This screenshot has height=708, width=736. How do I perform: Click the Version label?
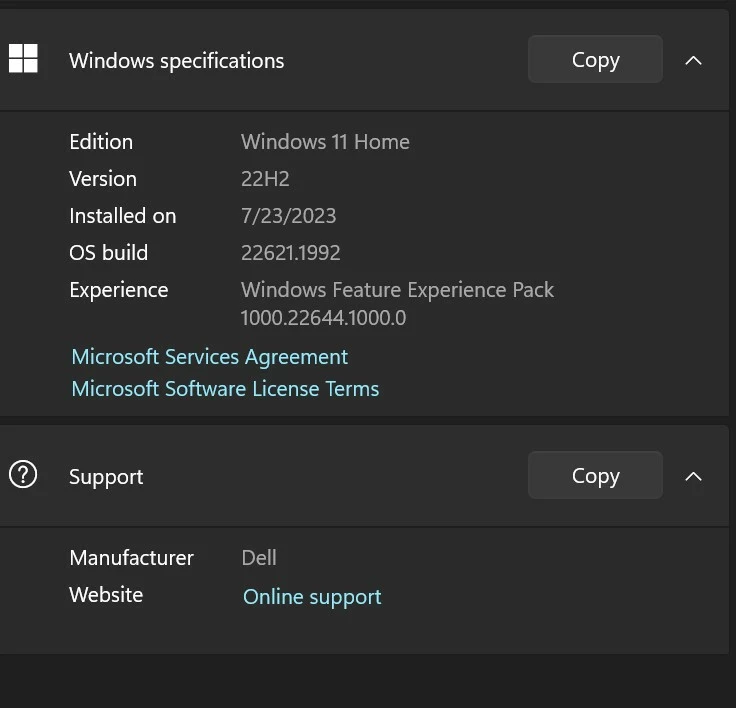pyautogui.click(x=103, y=179)
